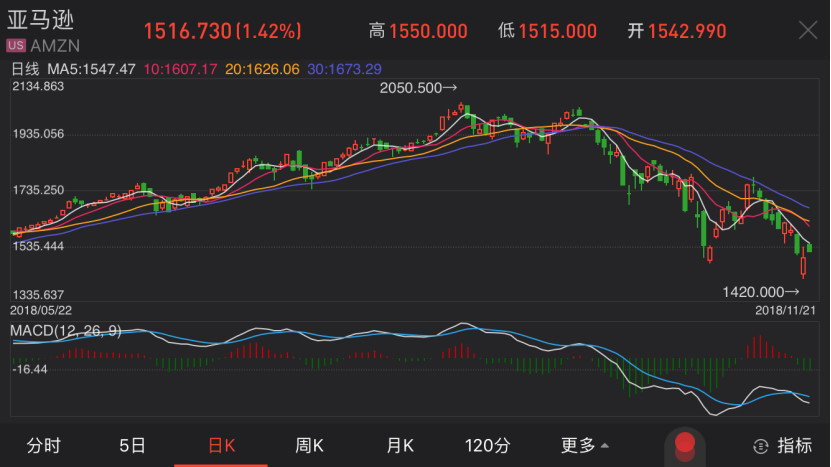The image size is (831, 467).
Task: Click the 亚马逊 stock name
Action: click(40, 20)
